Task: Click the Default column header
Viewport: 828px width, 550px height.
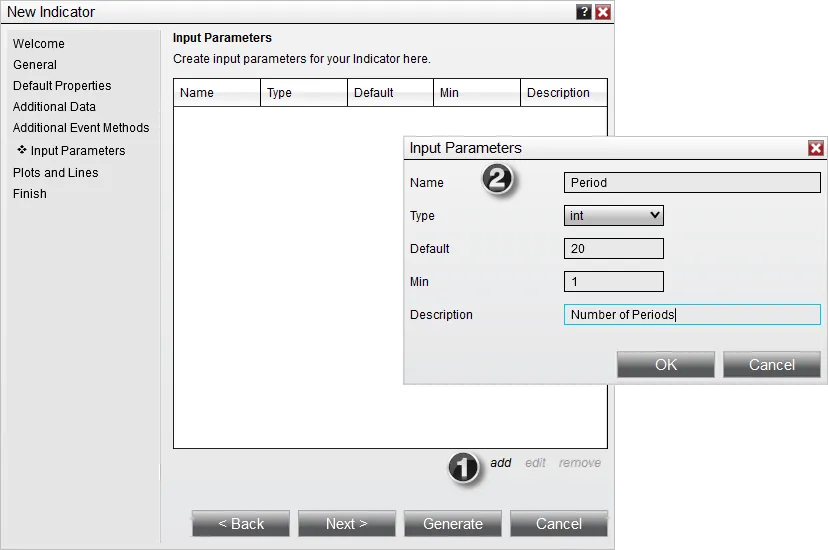Action: 390,93
